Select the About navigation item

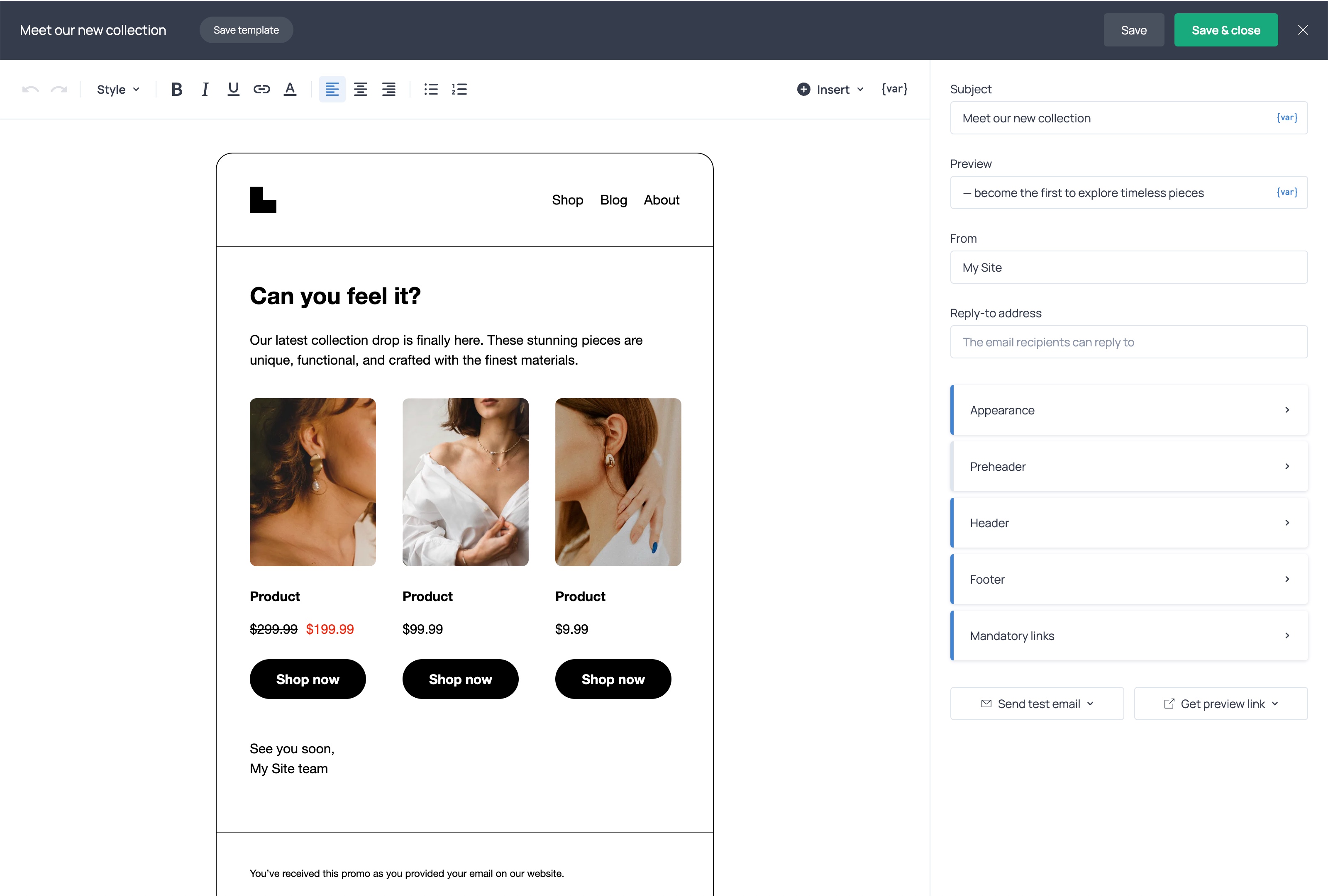(661, 200)
